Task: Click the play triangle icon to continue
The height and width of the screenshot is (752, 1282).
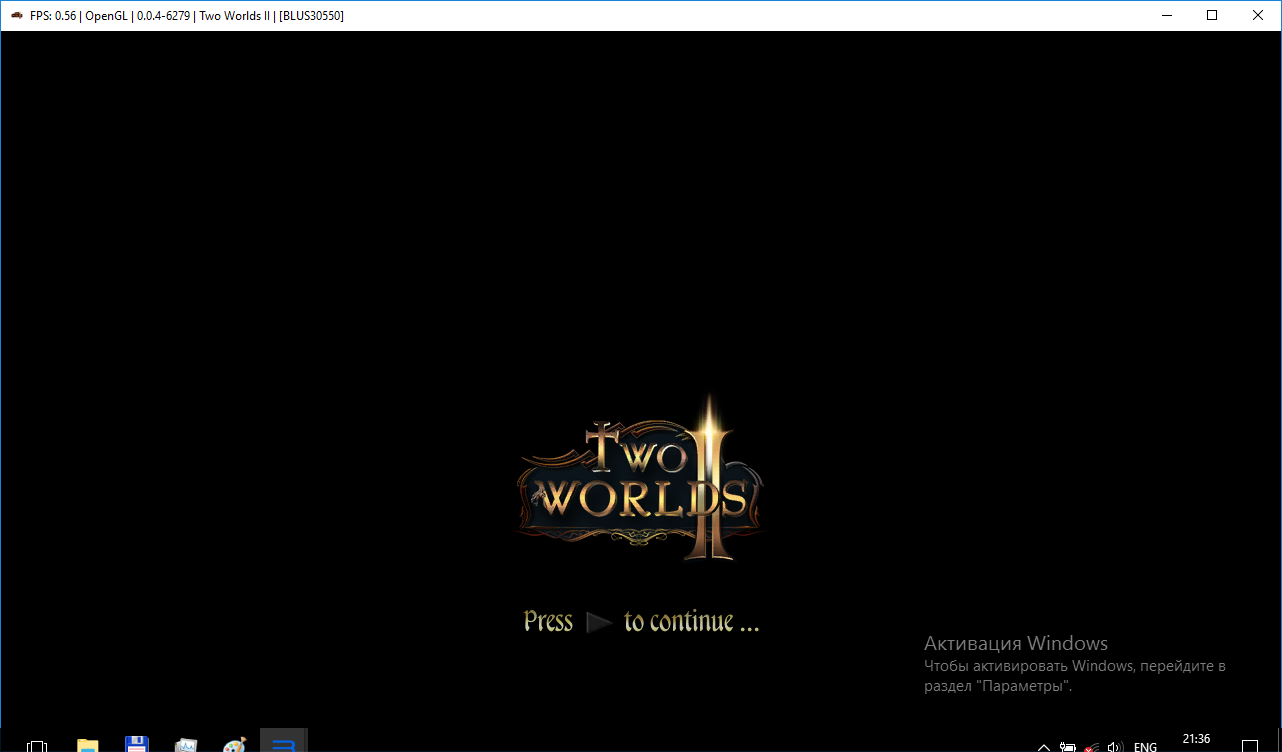Action: 599,623
